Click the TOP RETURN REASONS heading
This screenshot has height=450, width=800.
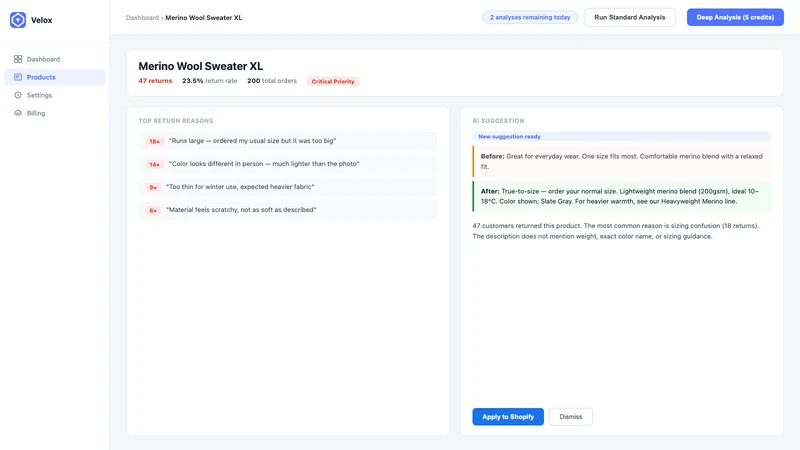tap(176, 121)
